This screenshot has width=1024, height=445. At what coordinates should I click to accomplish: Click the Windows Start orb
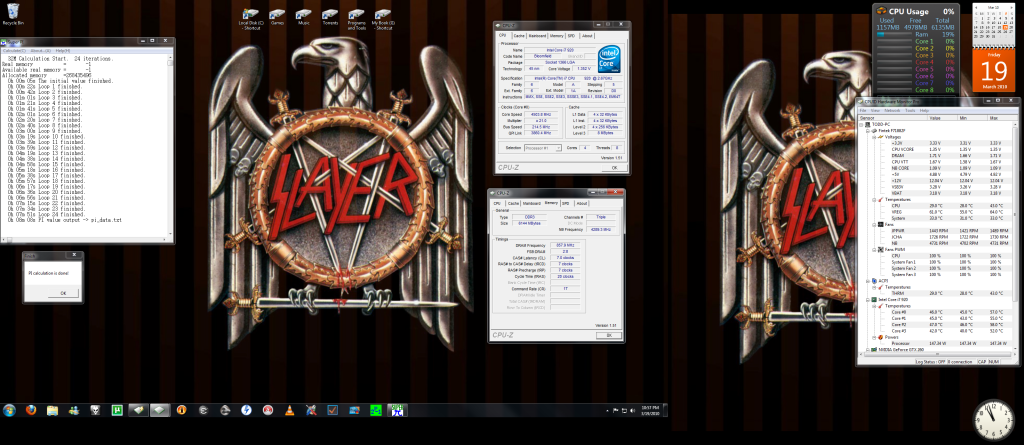pos(9,410)
